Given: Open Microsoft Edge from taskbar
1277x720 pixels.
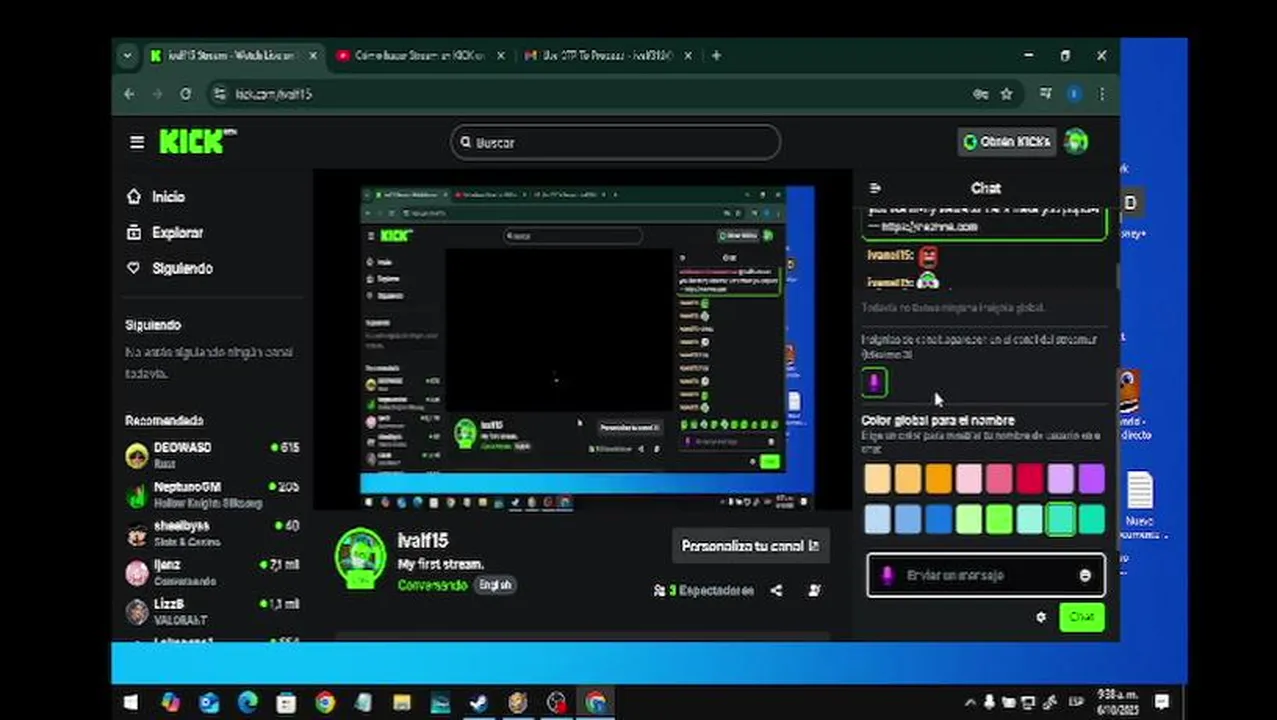Looking at the screenshot, I should pyautogui.click(x=247, y=703).
